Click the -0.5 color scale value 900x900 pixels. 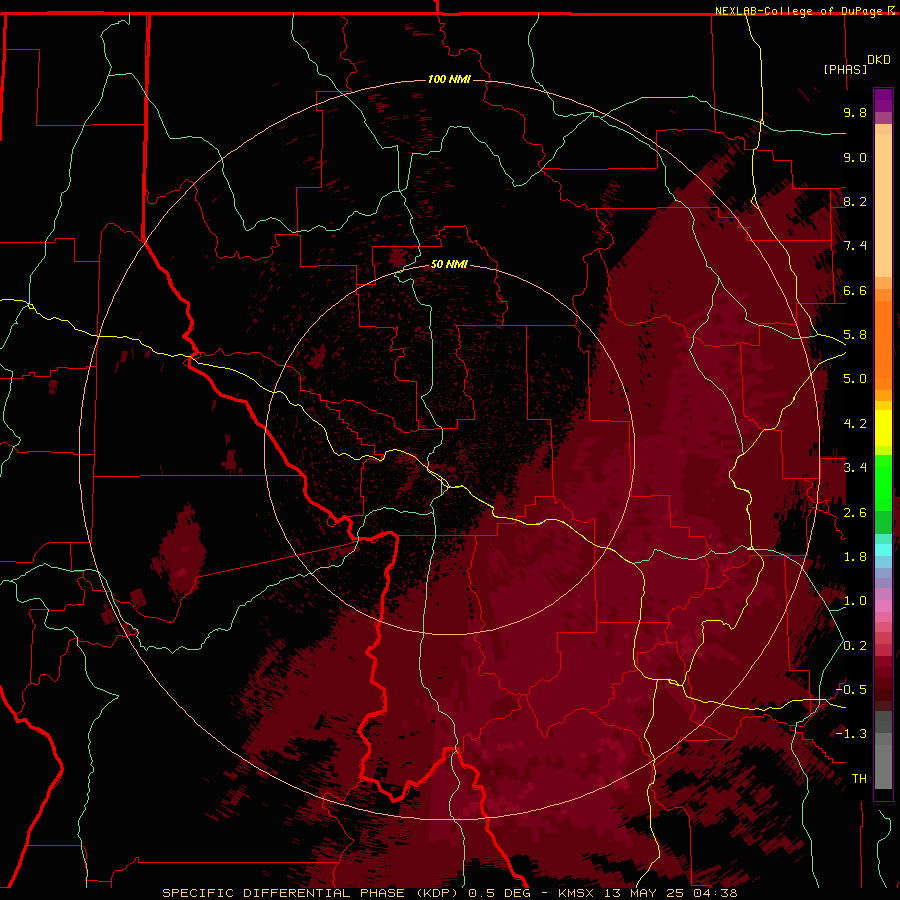pyautogui.click(x=851, y=690)
